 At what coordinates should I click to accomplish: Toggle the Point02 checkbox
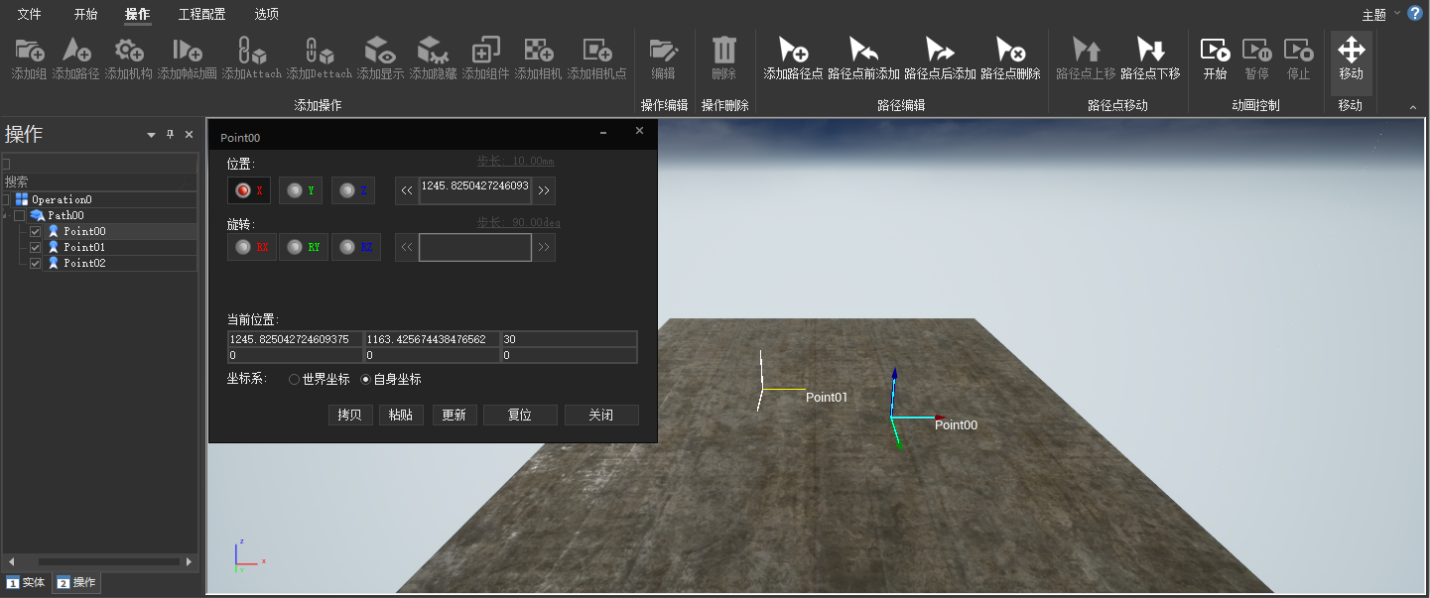point(36,263)
